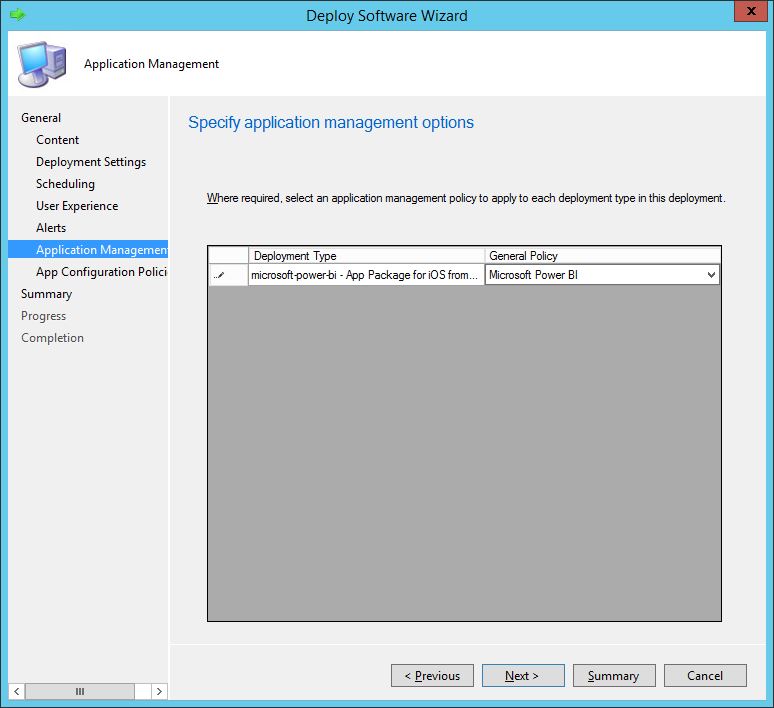Click the sidebar horizontal scrollbar thumb

click(79, 691)
